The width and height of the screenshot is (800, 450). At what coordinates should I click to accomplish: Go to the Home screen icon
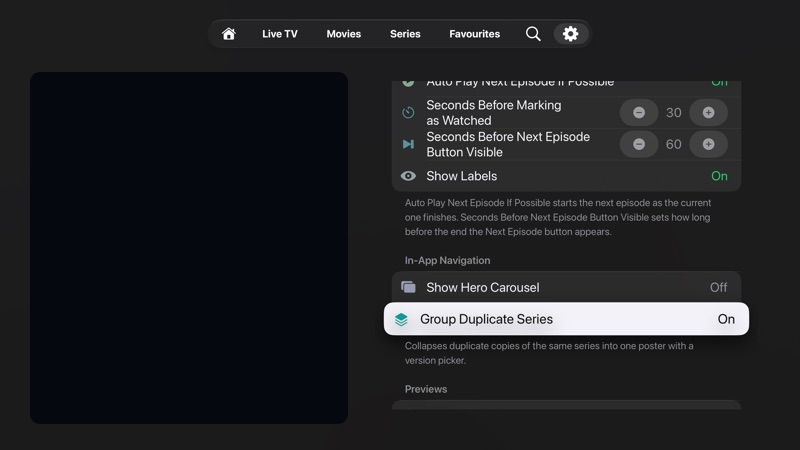(x=229, y=34)
